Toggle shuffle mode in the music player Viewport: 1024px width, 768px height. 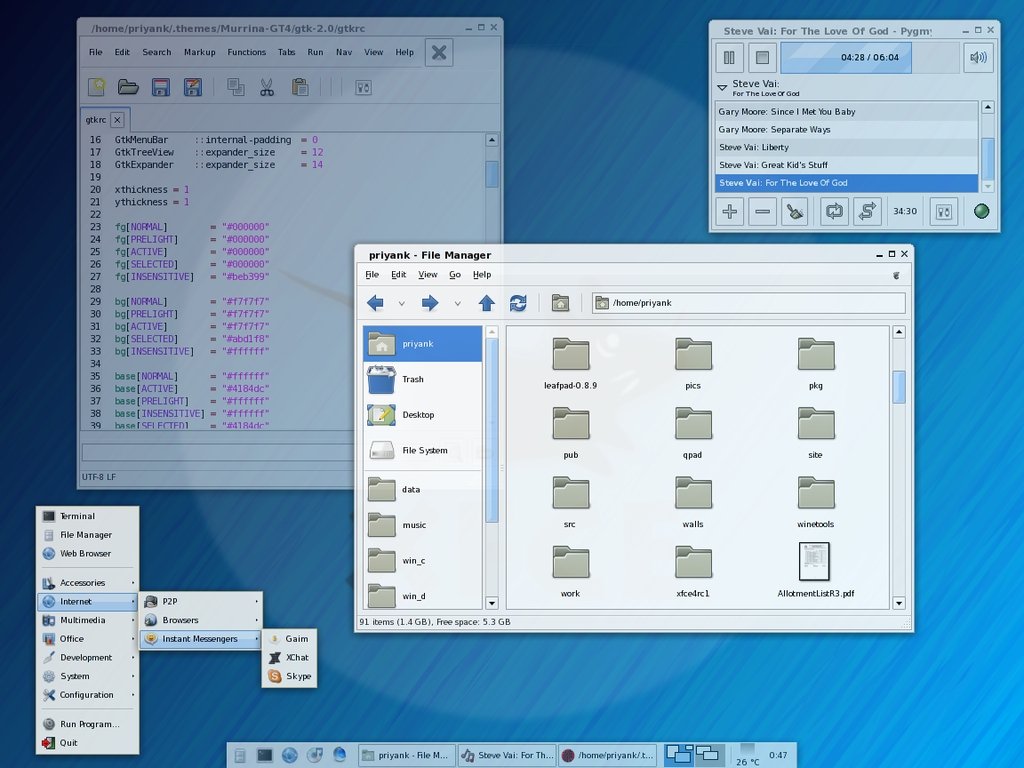tap(867, 212)
